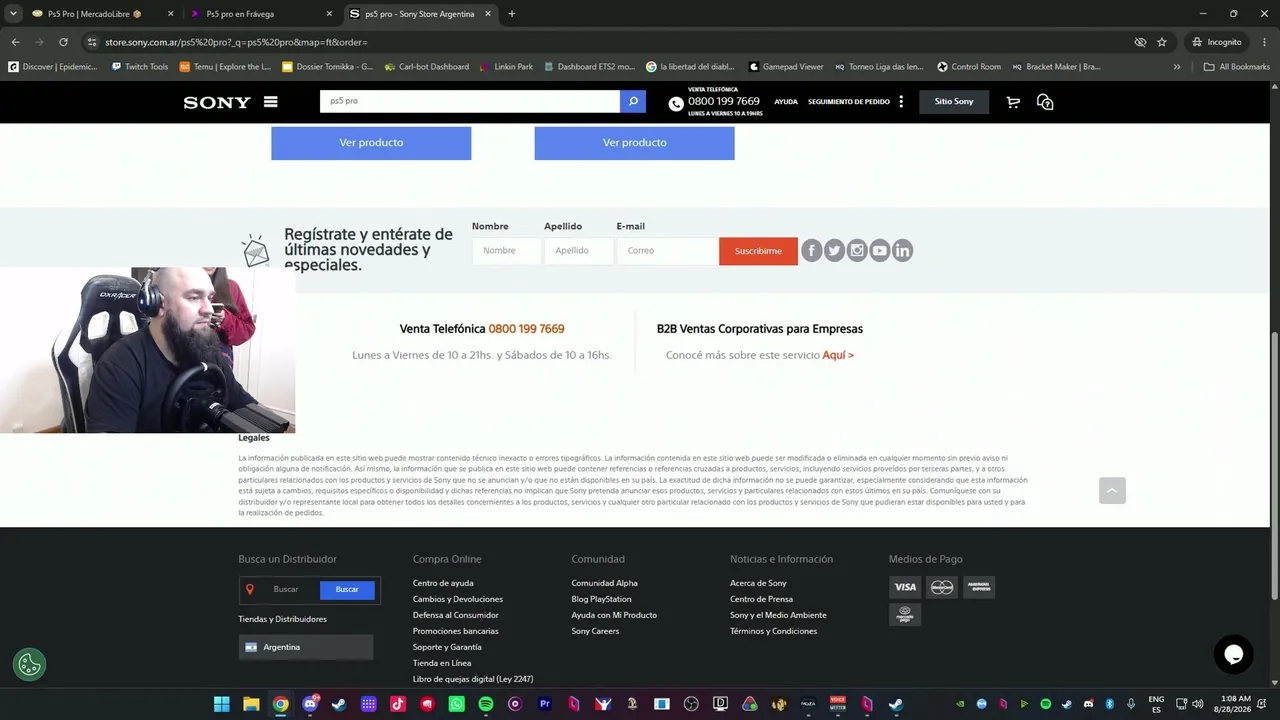Select the Argentina country selector
Viewport: 1280px width, 720px height.
pyautogui.click(x=306, y=647)
